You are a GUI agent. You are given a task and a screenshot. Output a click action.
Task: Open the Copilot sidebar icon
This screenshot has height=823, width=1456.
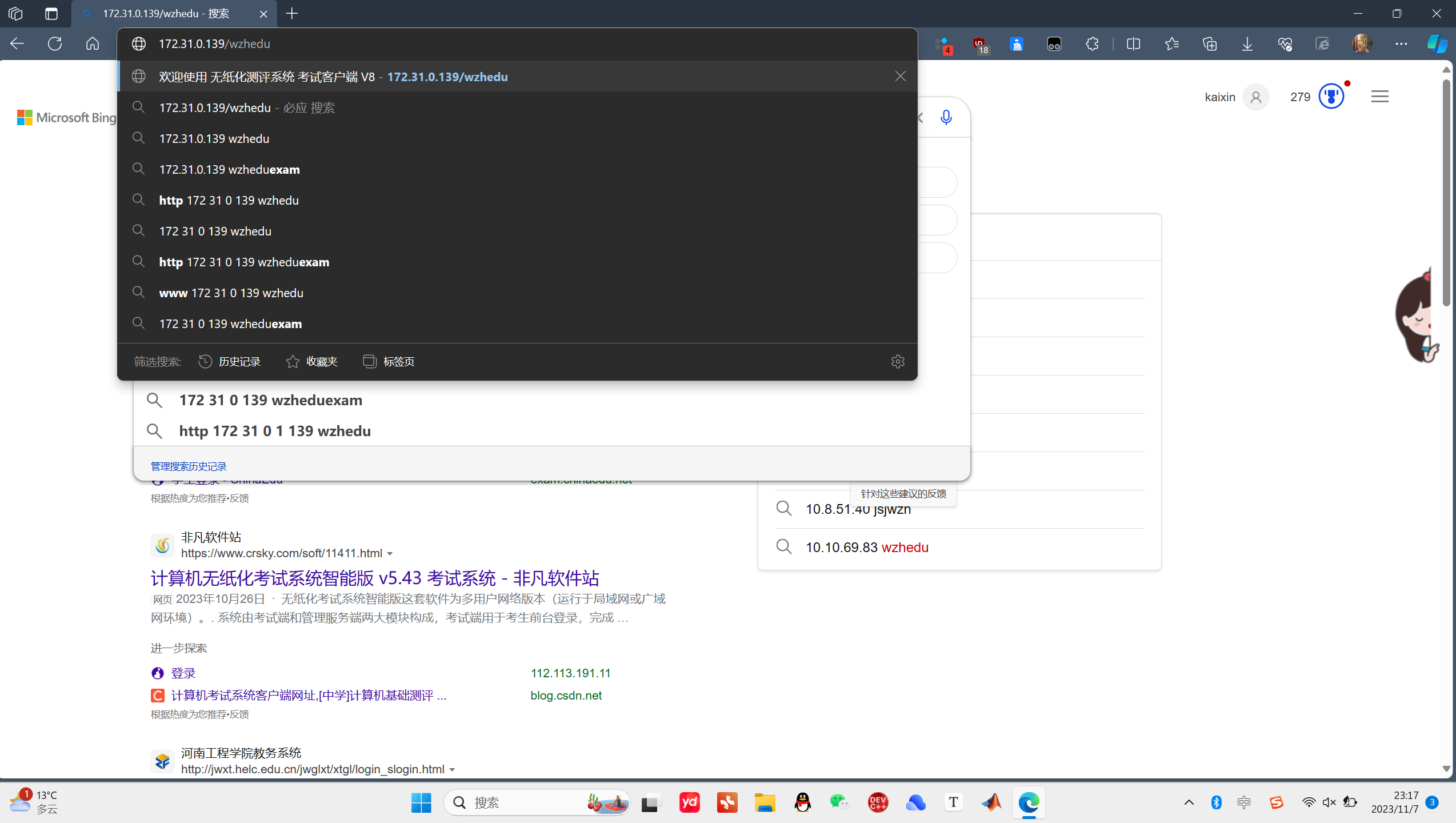point(1437,43)
